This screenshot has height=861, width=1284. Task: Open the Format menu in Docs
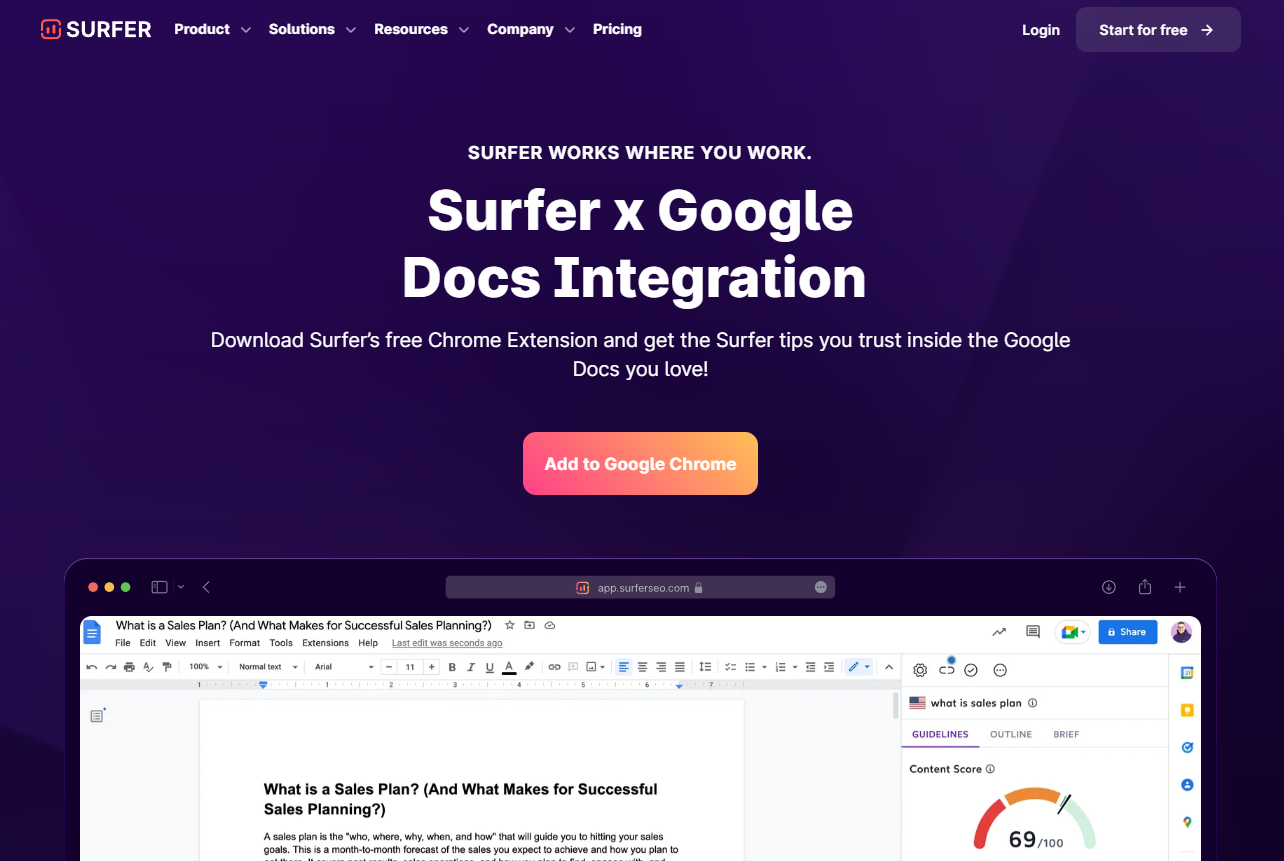[245, 643]
